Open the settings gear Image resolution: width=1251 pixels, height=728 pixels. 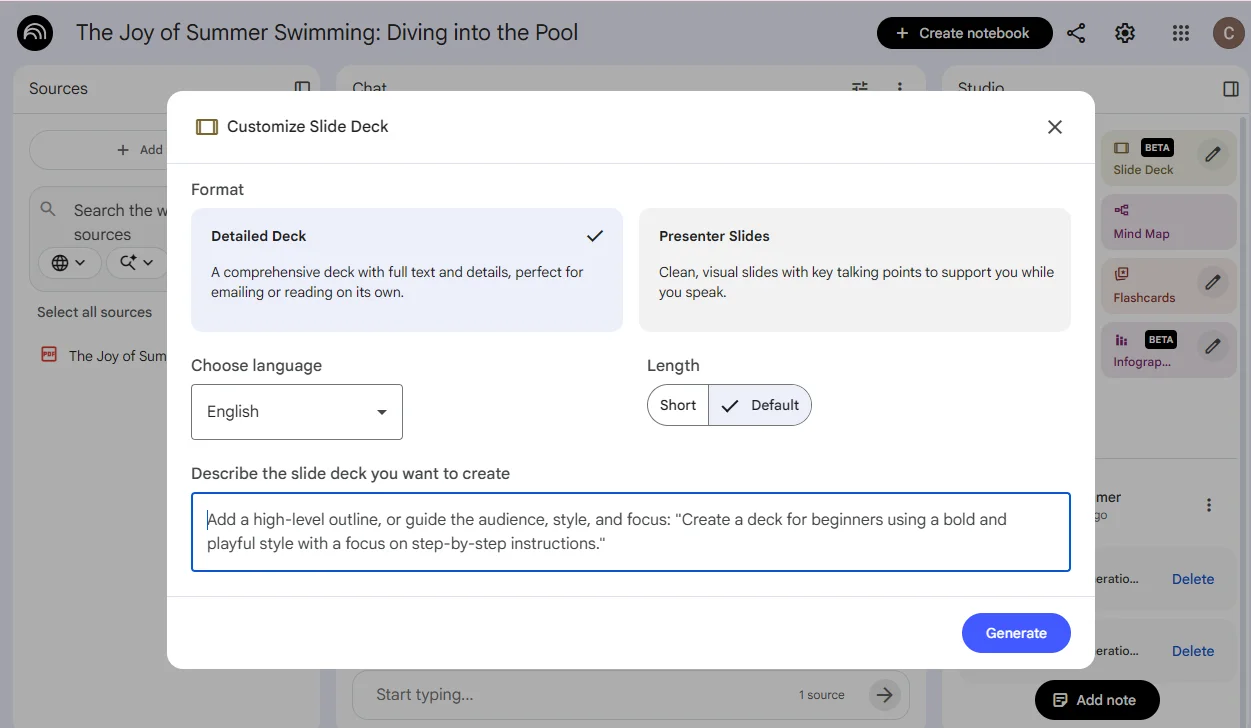(1124, 33)
